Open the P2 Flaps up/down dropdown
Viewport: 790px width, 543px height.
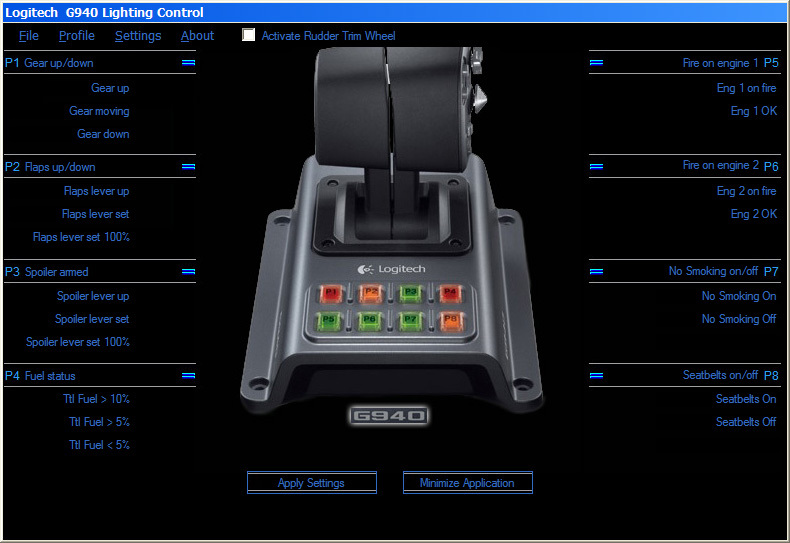[188, 167]
